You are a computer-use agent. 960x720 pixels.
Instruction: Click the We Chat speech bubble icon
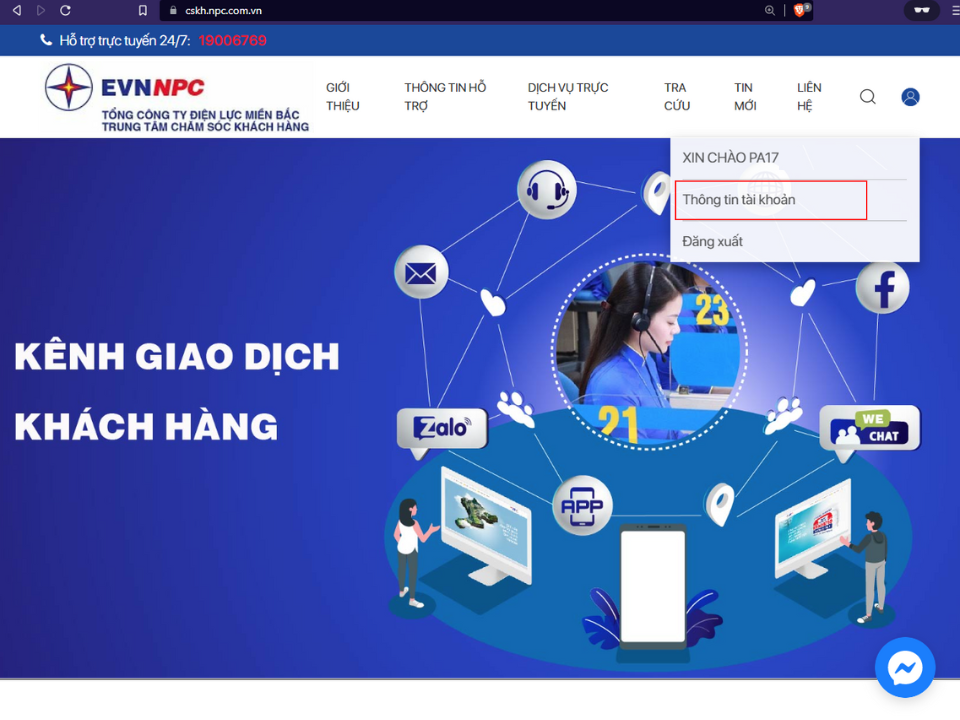pos(869,428)
